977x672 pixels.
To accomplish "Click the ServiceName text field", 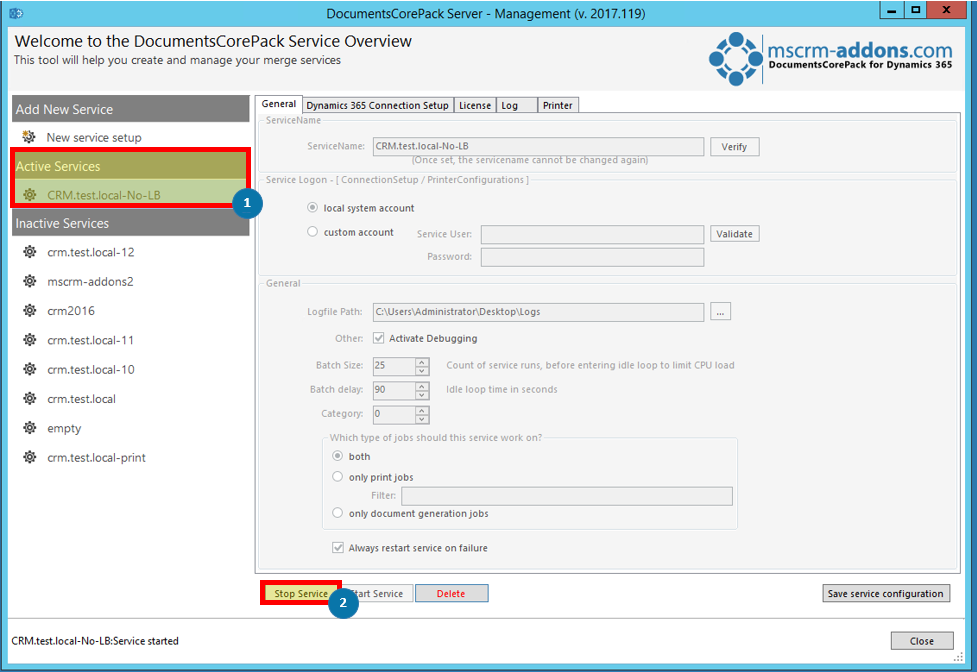I will click(x=538, y=146).
